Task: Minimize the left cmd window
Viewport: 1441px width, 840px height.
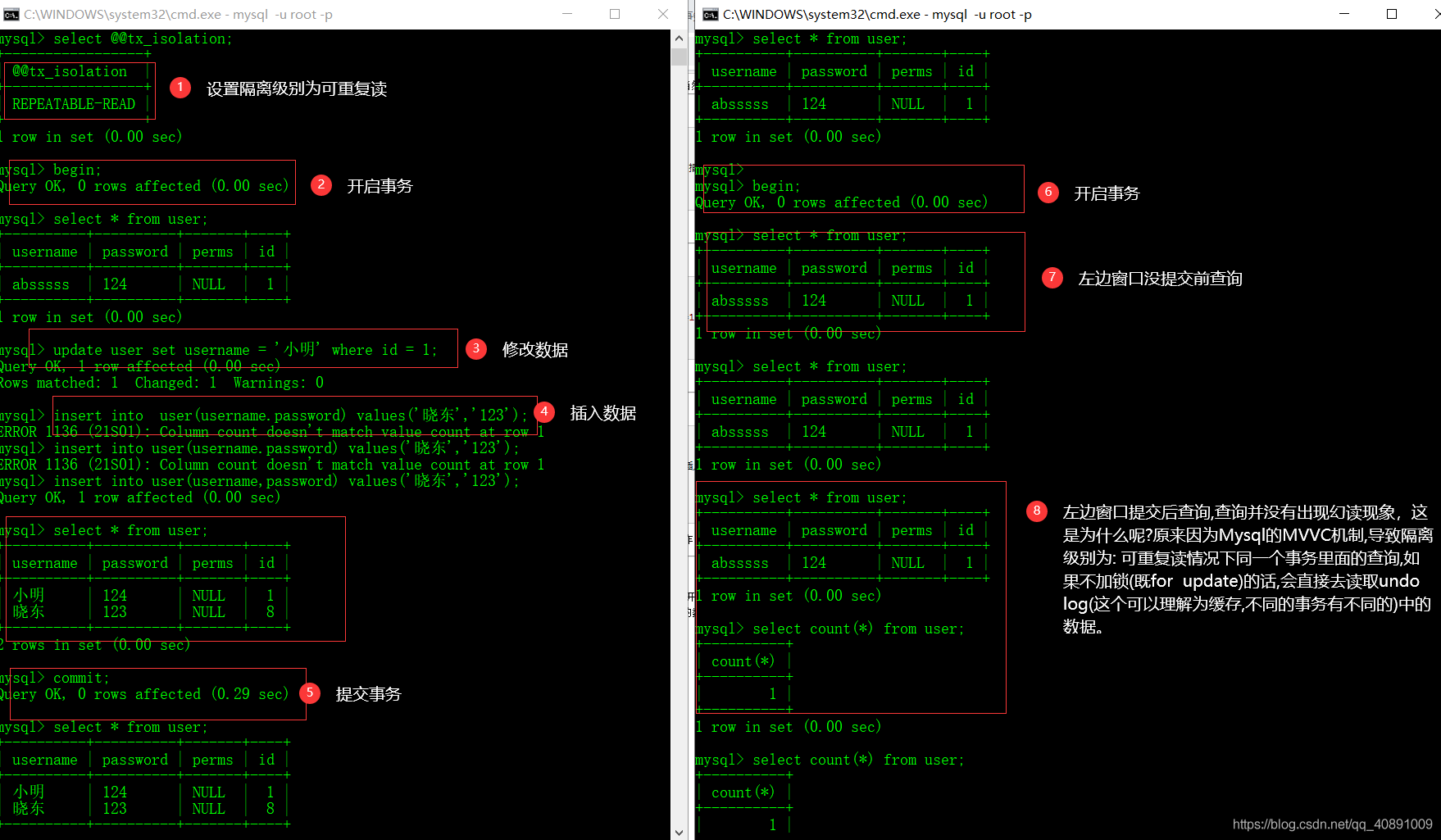Action: click(567, 14)
